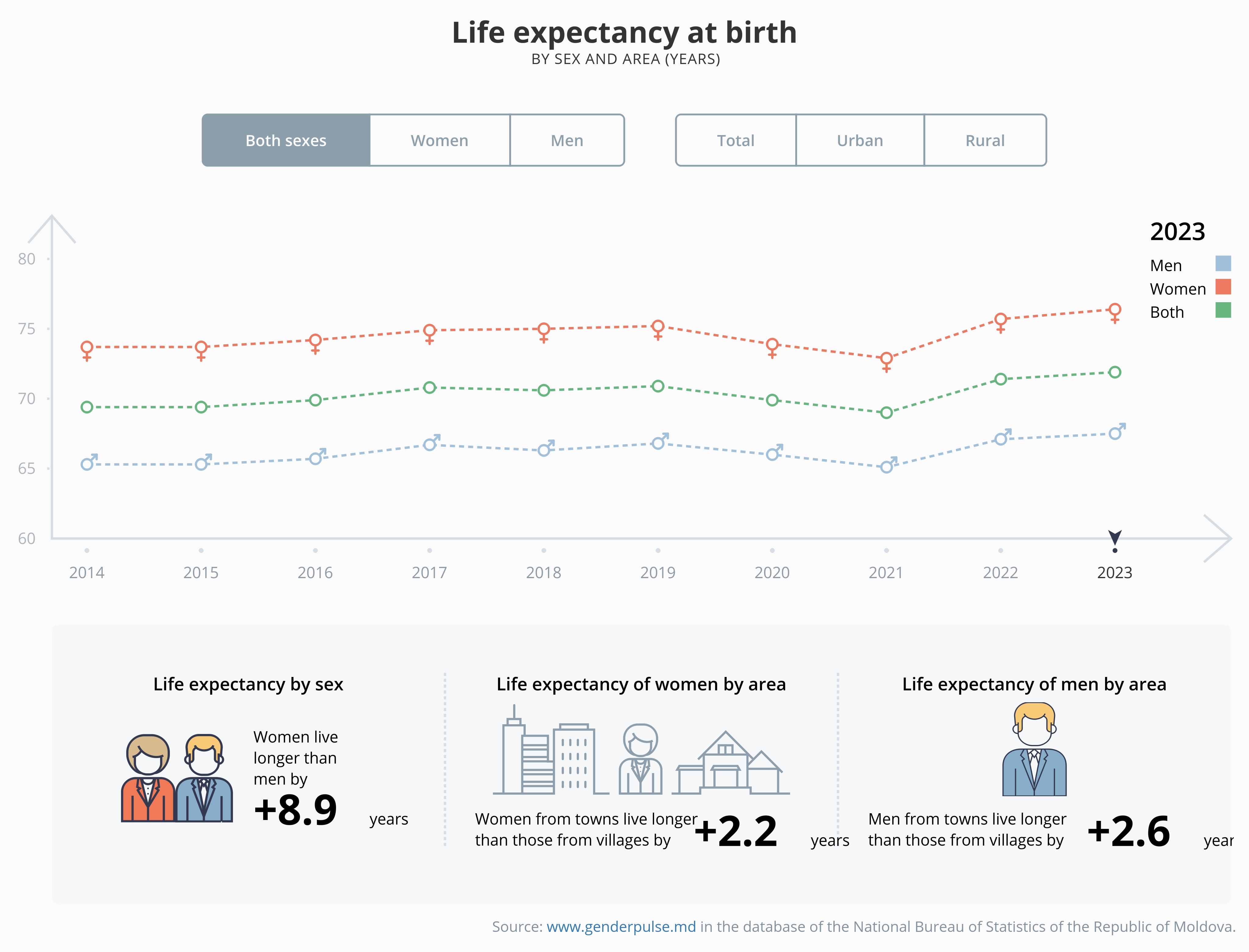The height and width of the screenshot is (952, 1249).
Task: Click the woman and man couple illustration
Action: 177,778
